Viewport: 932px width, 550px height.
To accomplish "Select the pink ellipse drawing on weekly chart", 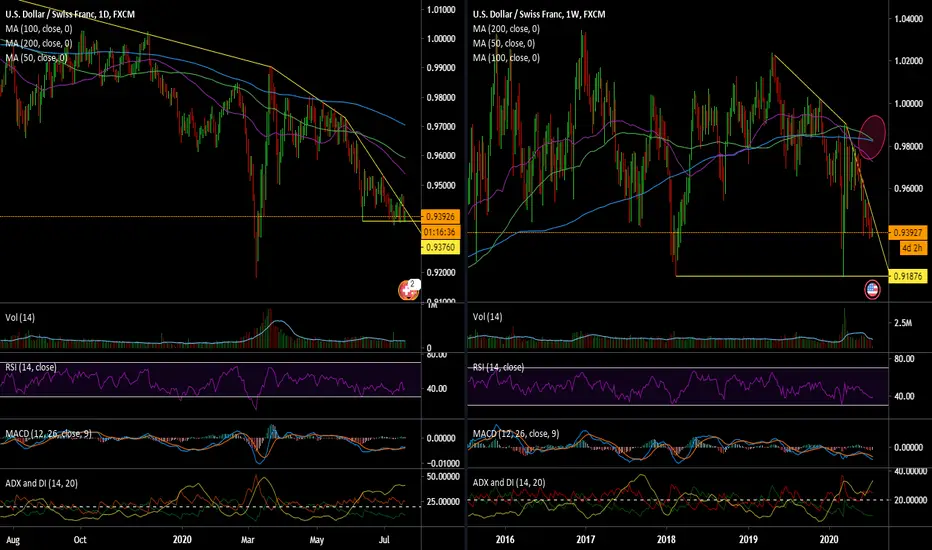I will 870,137.
